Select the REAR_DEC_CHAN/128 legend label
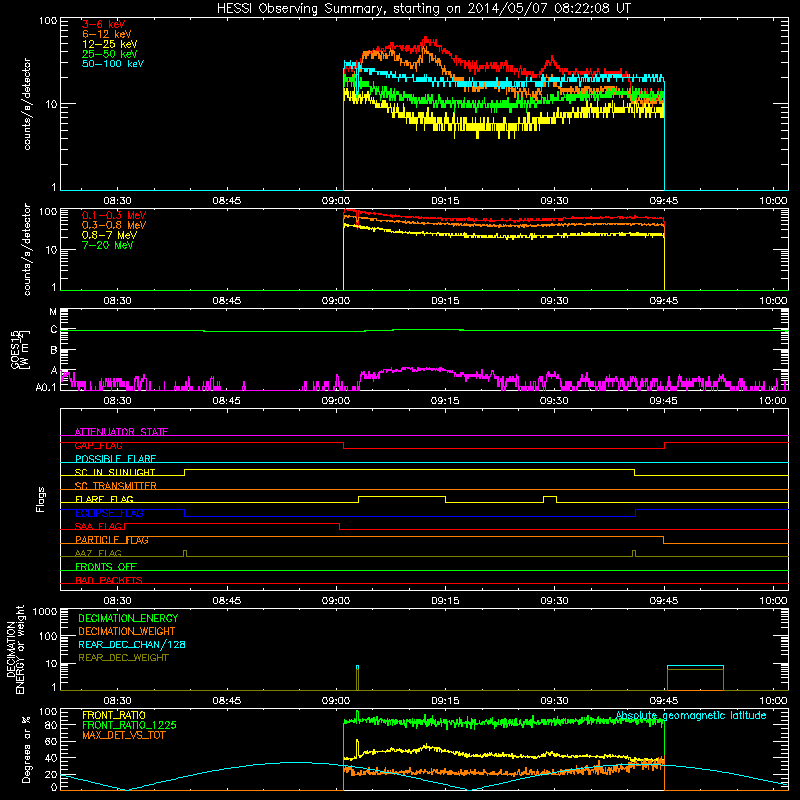 tap(132, 644)
